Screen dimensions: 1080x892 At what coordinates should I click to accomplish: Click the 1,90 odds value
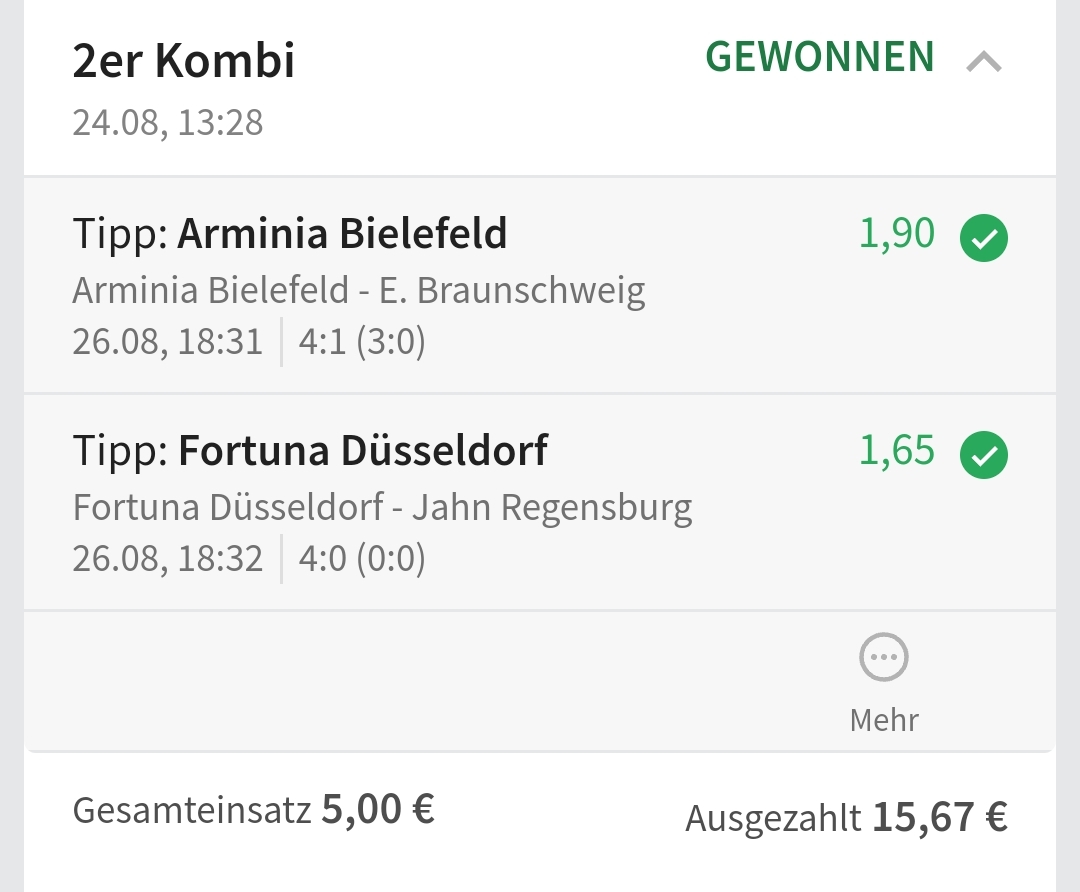pyautogui.click(x=897, y=234)
